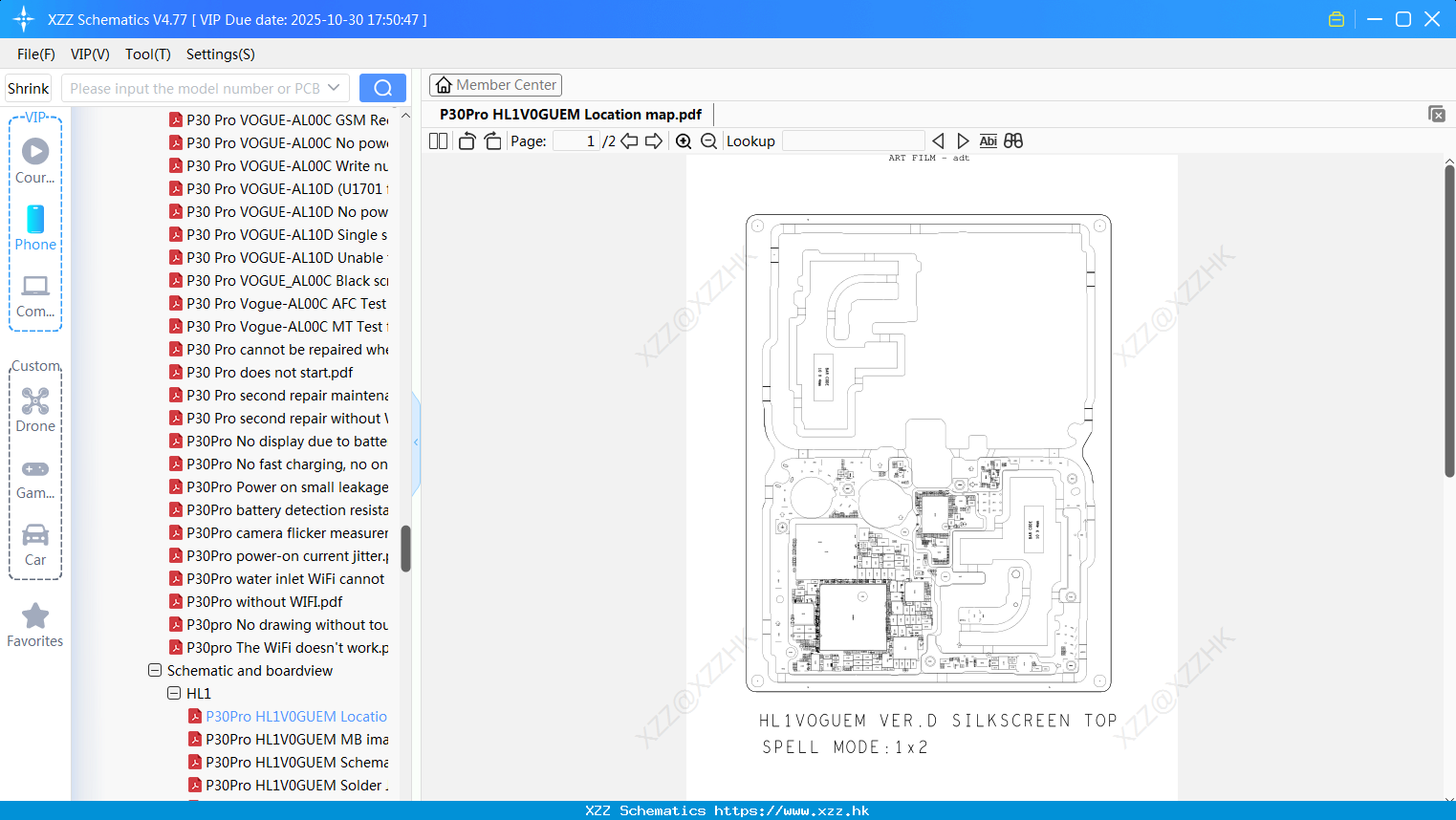Image resolution: width=1456 pixels, height=820 pixels.
Task: Open the Car category
Action: tap(35, 545)
